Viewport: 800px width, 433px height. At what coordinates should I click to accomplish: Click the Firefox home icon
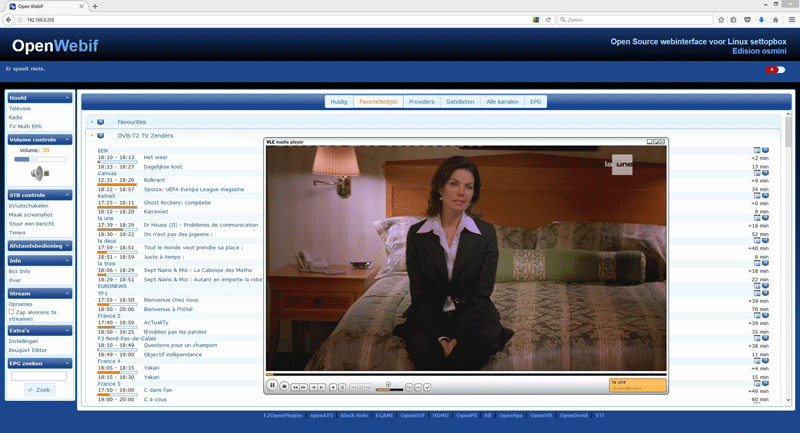(775, 20)
